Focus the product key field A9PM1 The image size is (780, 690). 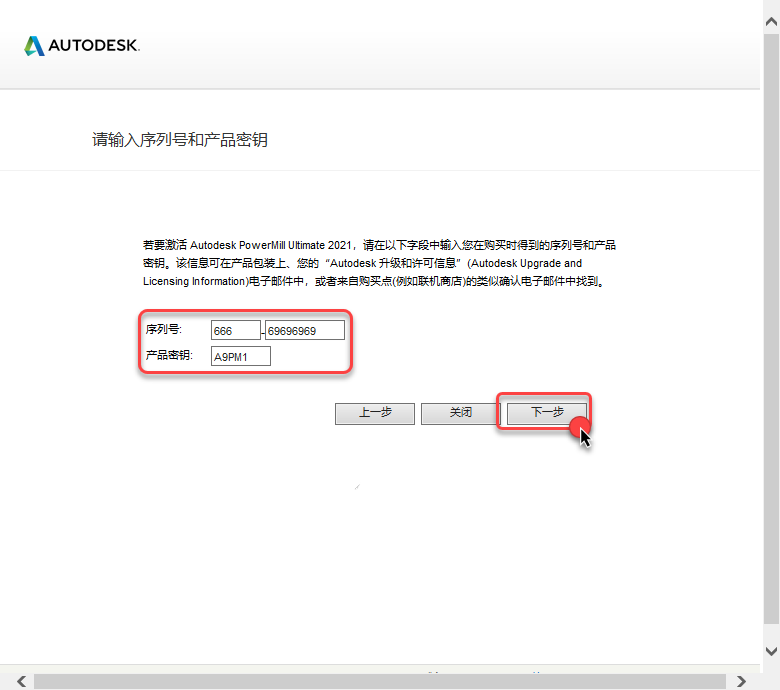point(241,356)
